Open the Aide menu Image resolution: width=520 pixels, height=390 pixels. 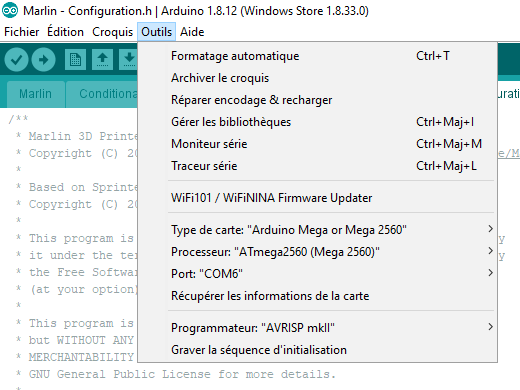click(x=192, y=32)
